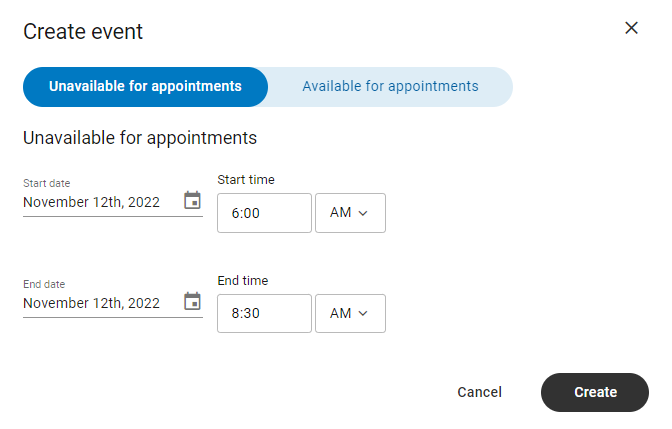
Task: Close the Create event dialog
Action: click(631, 28)
